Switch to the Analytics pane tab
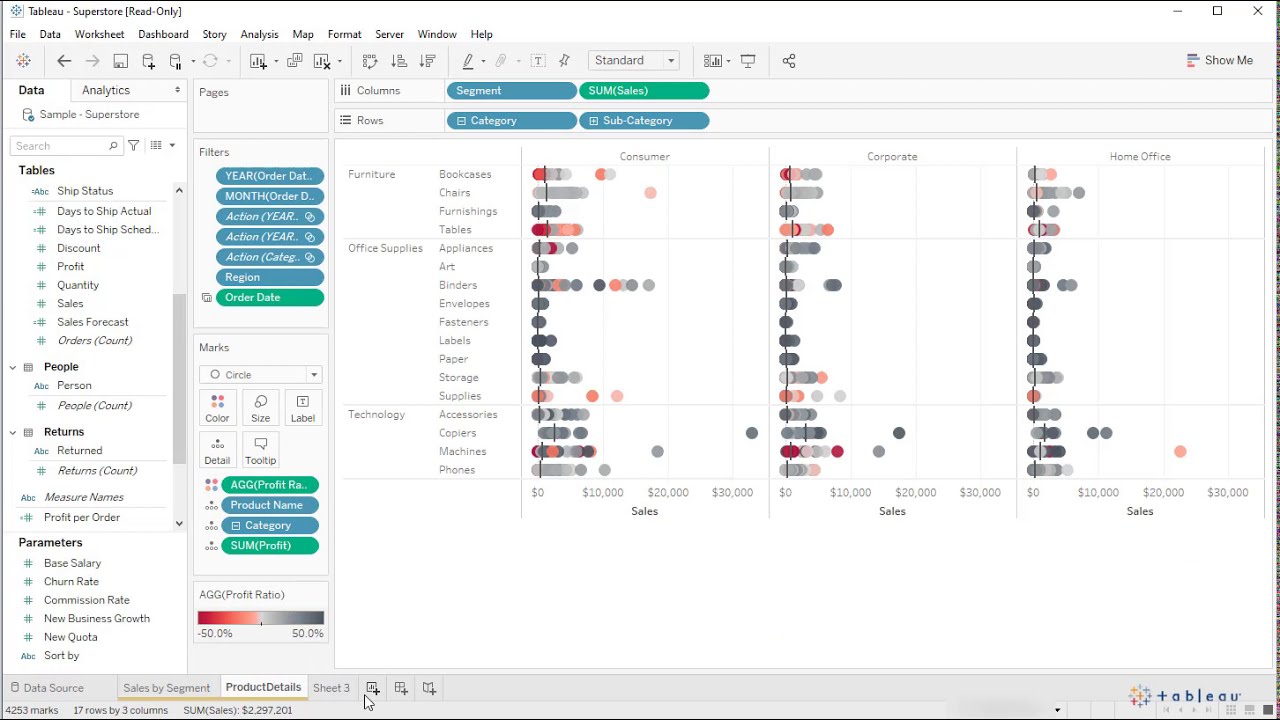 (x=106, y=90)
